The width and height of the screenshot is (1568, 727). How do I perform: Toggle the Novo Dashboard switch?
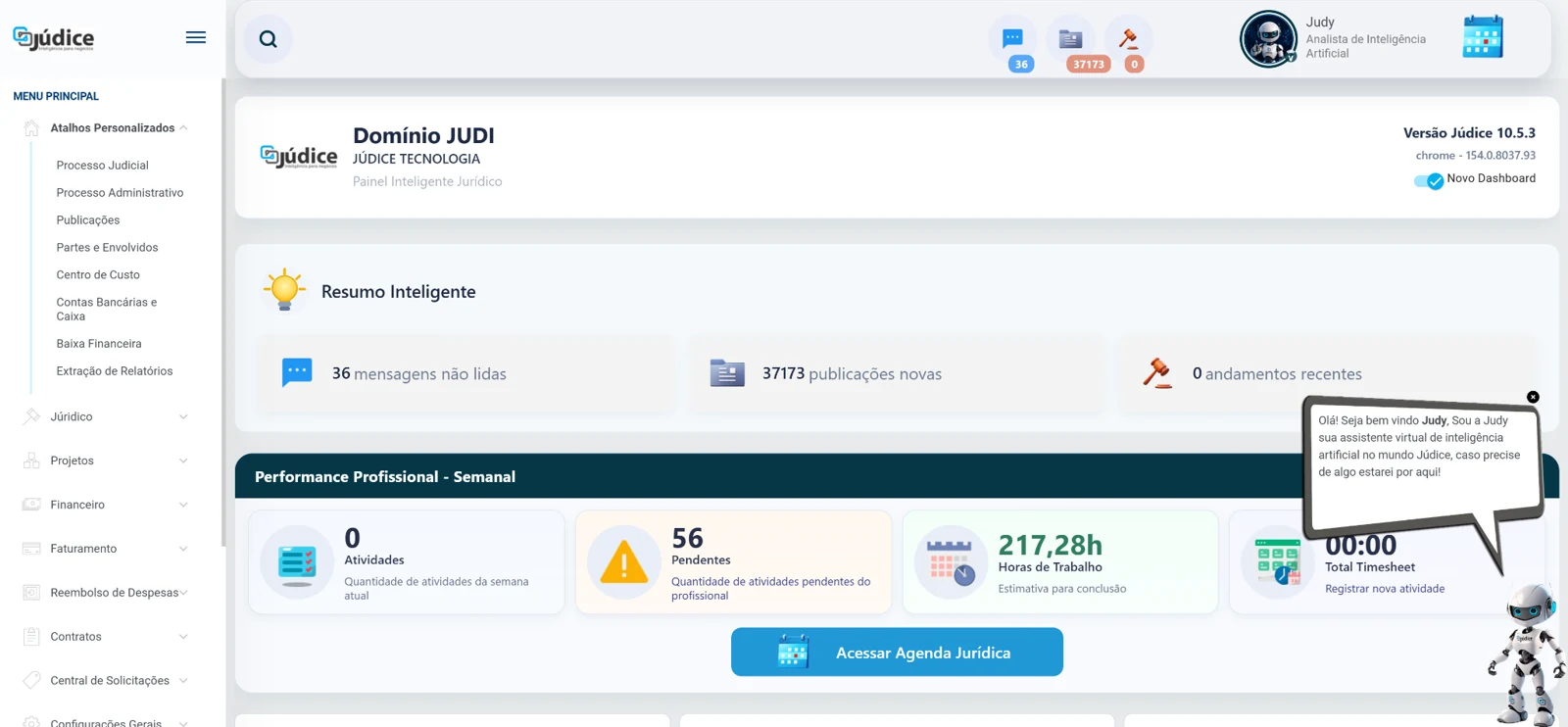click(x=1428, y=180)
